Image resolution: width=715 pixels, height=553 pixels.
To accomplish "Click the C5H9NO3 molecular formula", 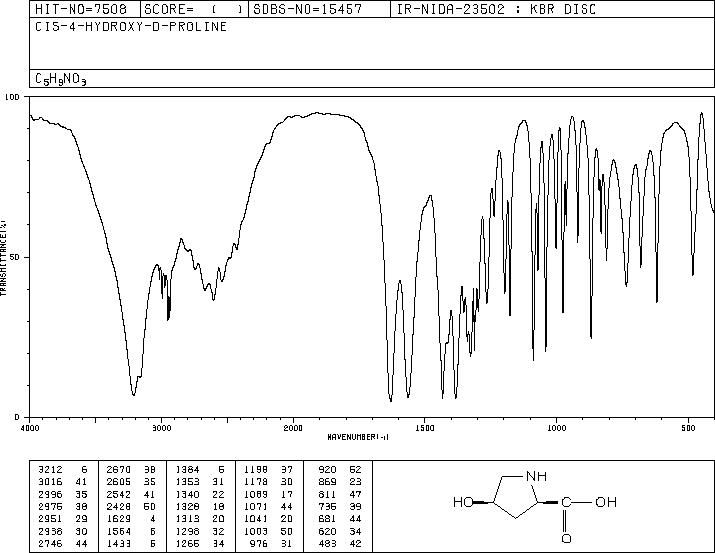I will 61,79.
